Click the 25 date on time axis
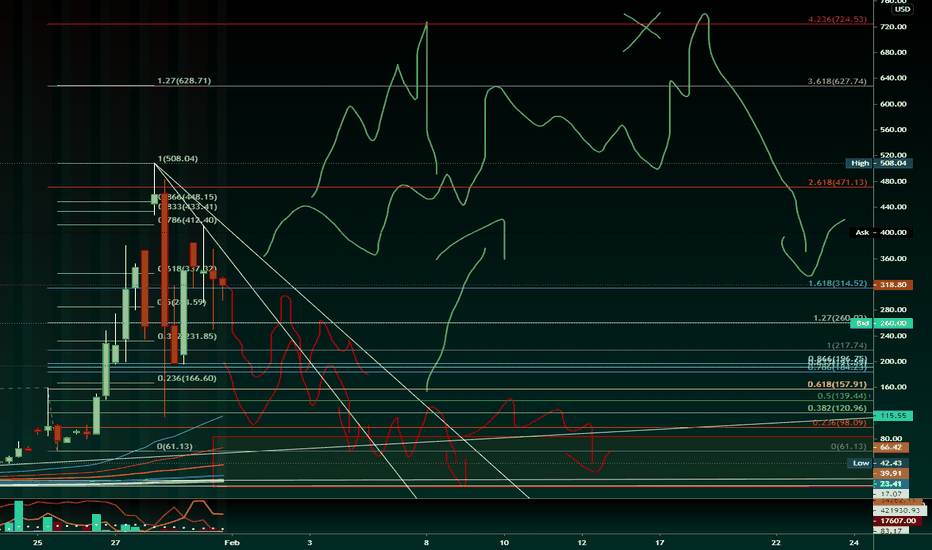The height and width of the screenshot is (550, 932). click(x=37, y=542)
